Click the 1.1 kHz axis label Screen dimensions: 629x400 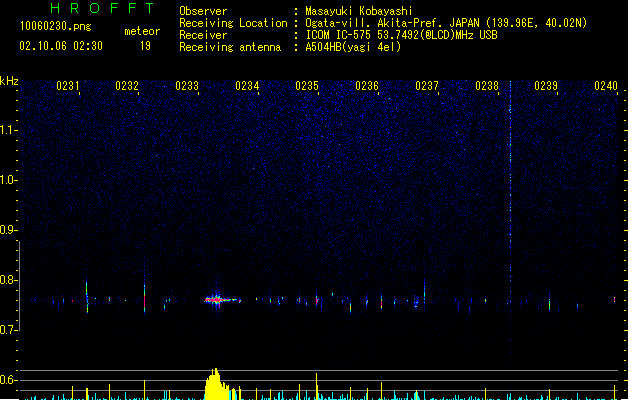9,130
